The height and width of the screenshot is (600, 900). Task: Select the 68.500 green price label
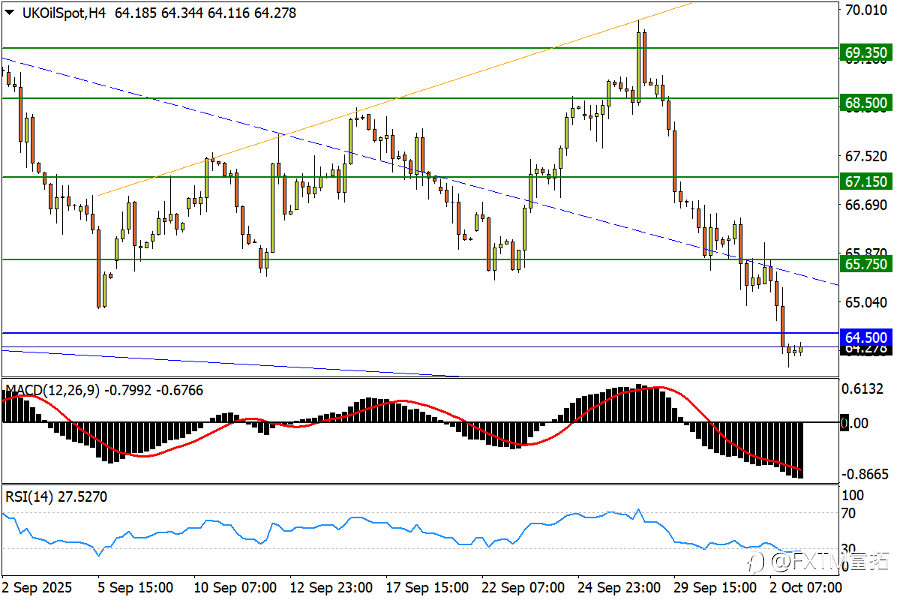(x=866, y=103)
